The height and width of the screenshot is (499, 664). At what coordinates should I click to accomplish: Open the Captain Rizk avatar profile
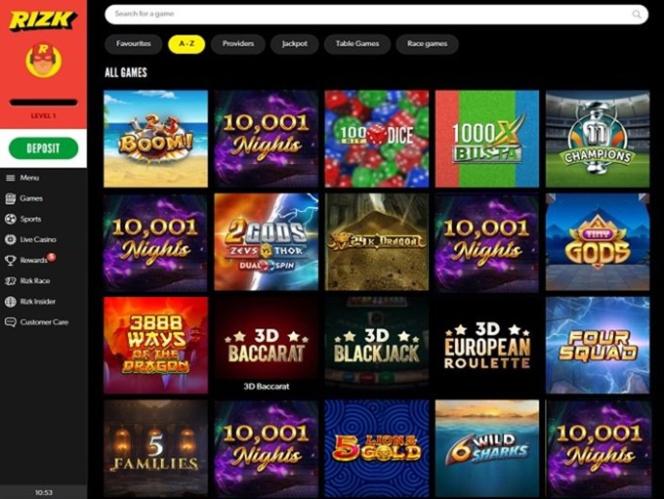click(43, 61)
